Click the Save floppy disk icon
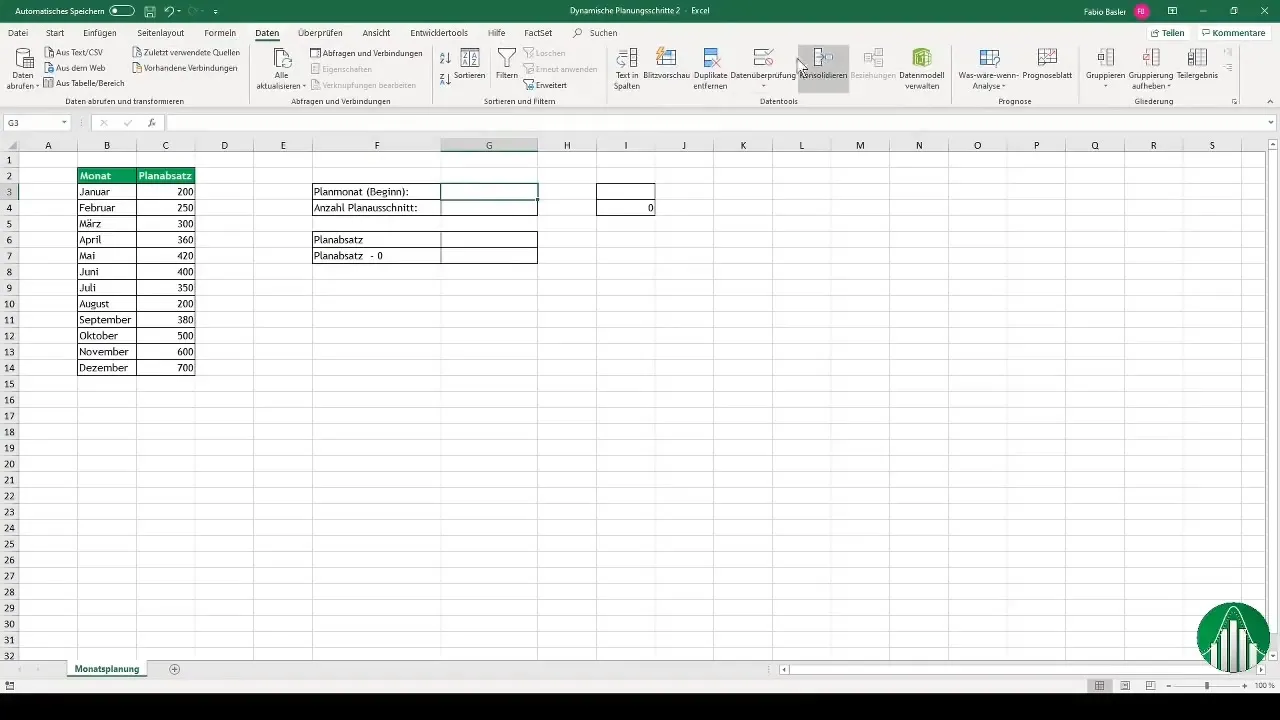 [149, 11]
